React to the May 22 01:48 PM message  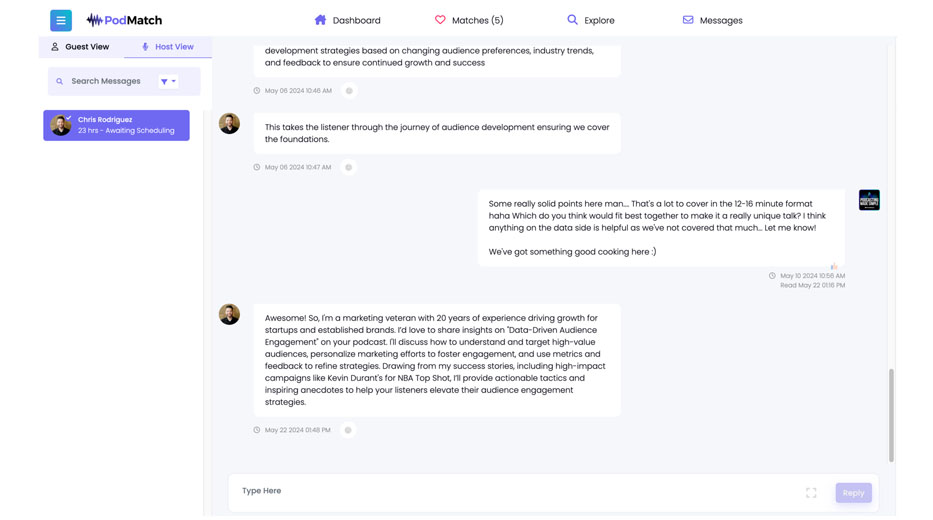coord(348,430)
